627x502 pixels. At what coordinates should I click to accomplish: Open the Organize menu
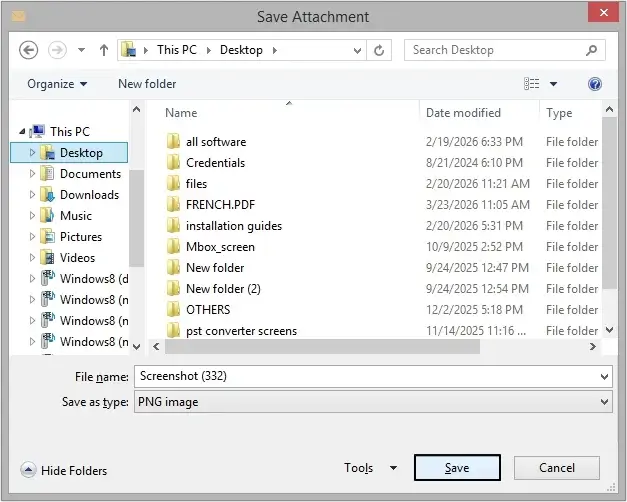coord(57,84)
